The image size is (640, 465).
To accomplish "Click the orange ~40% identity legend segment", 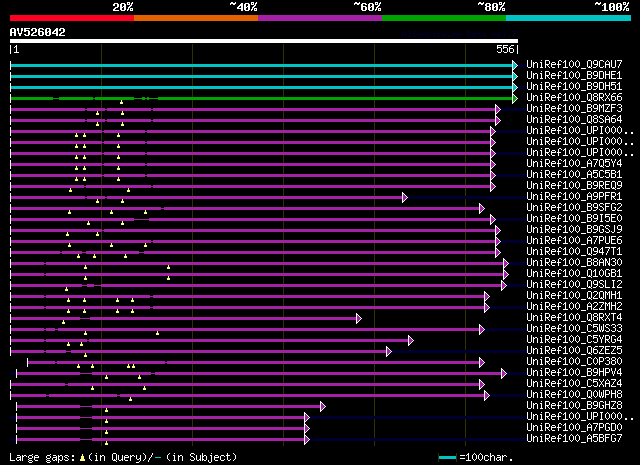I will click(196, 18).
